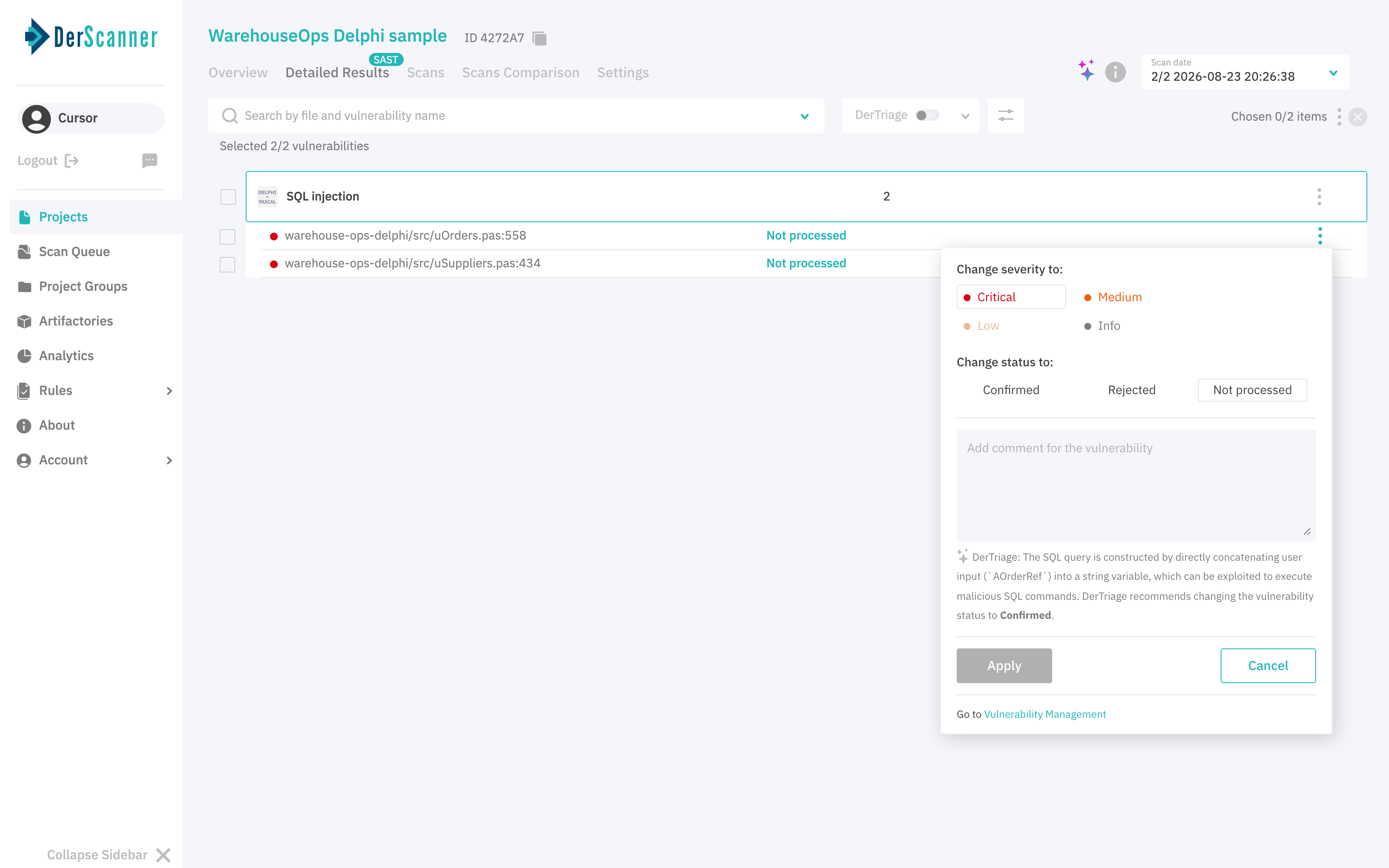Check the uSuppliers.pas:434 checkbox
This screenshot has width=1389, height=868.
pyautogui.click(x=228, y=265)
